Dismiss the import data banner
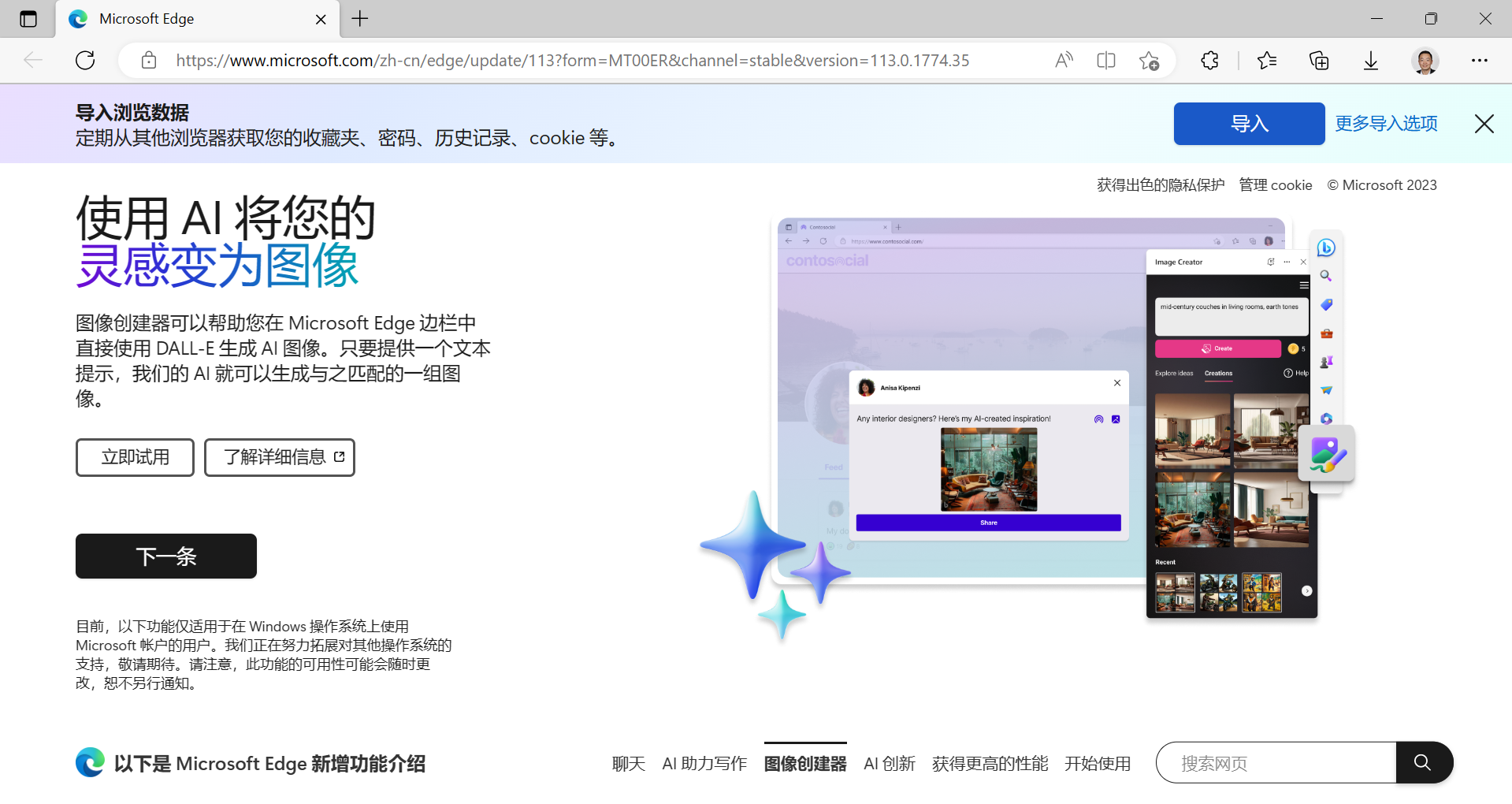 [x=1484, y=124]
